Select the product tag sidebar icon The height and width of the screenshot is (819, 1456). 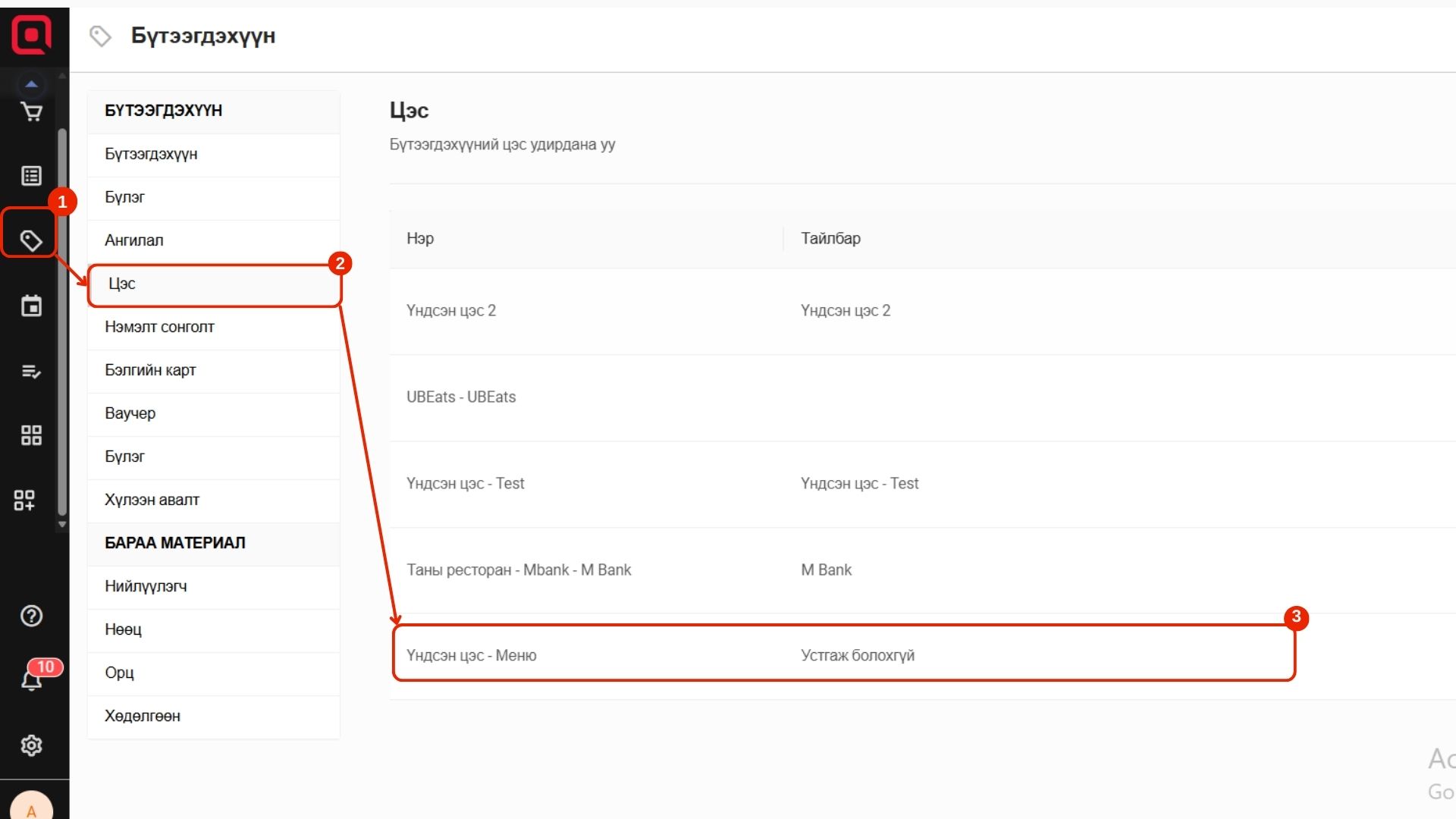click(x=31, y=240)
